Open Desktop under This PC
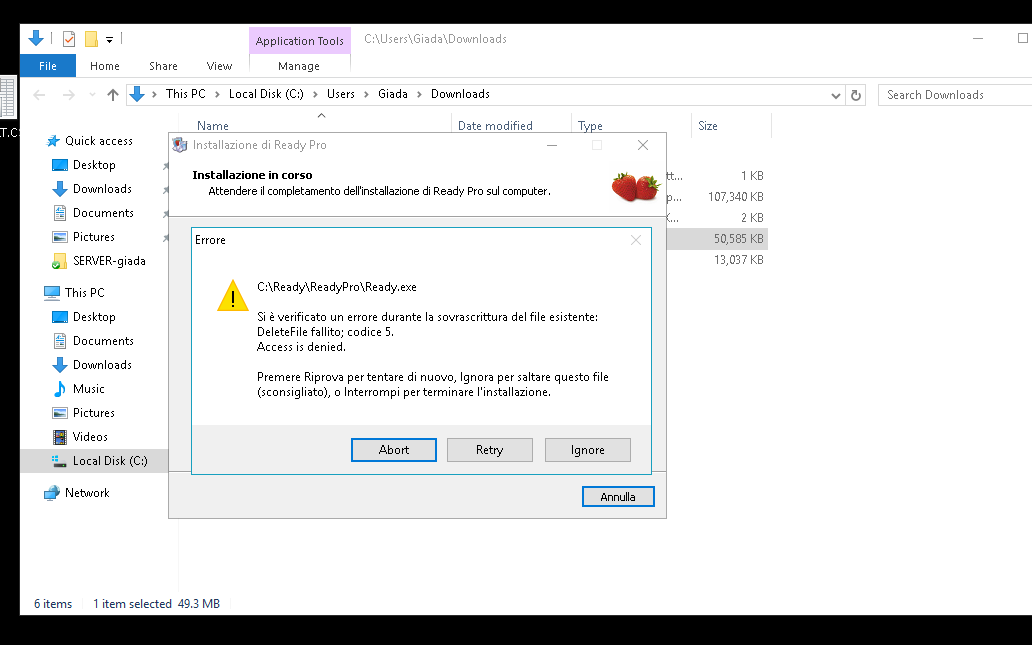This screenshot has width=1032, height=645. pos(94,317)
